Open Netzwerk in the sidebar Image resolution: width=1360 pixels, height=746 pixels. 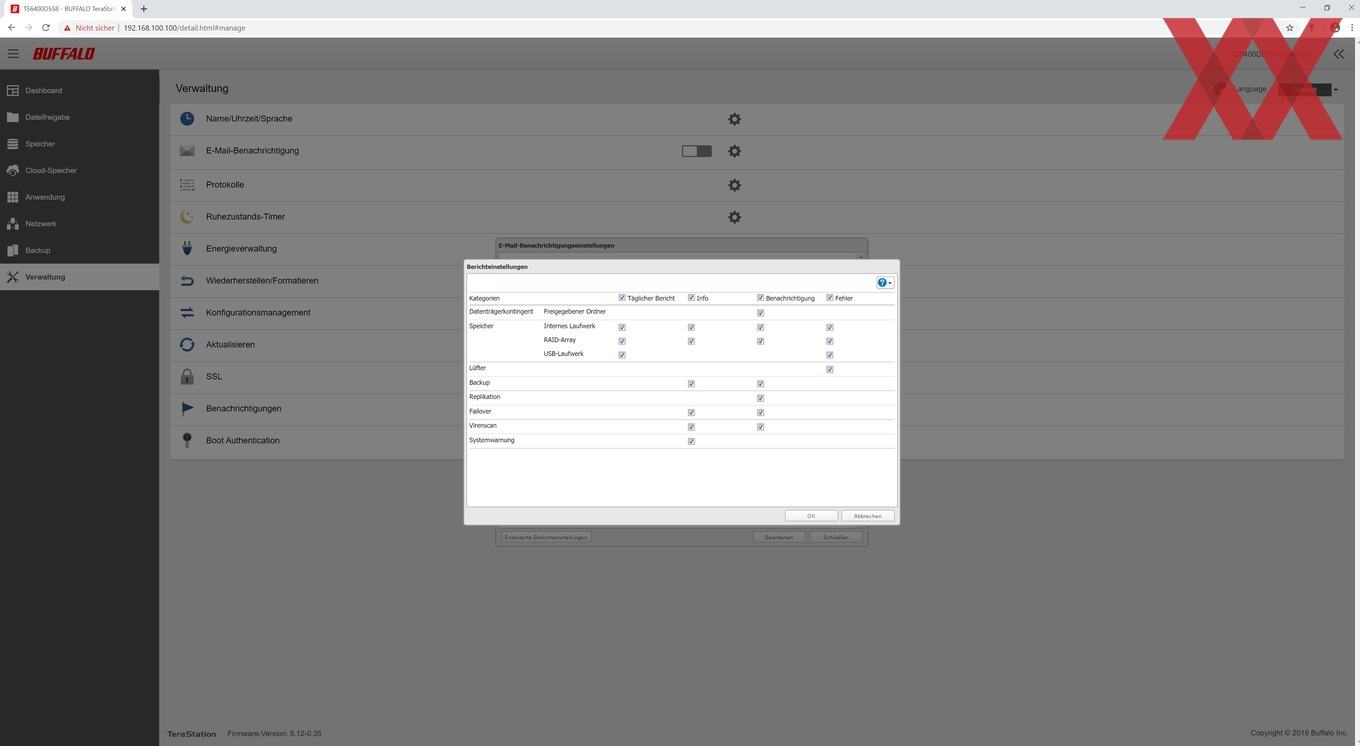tap(41, 224)
